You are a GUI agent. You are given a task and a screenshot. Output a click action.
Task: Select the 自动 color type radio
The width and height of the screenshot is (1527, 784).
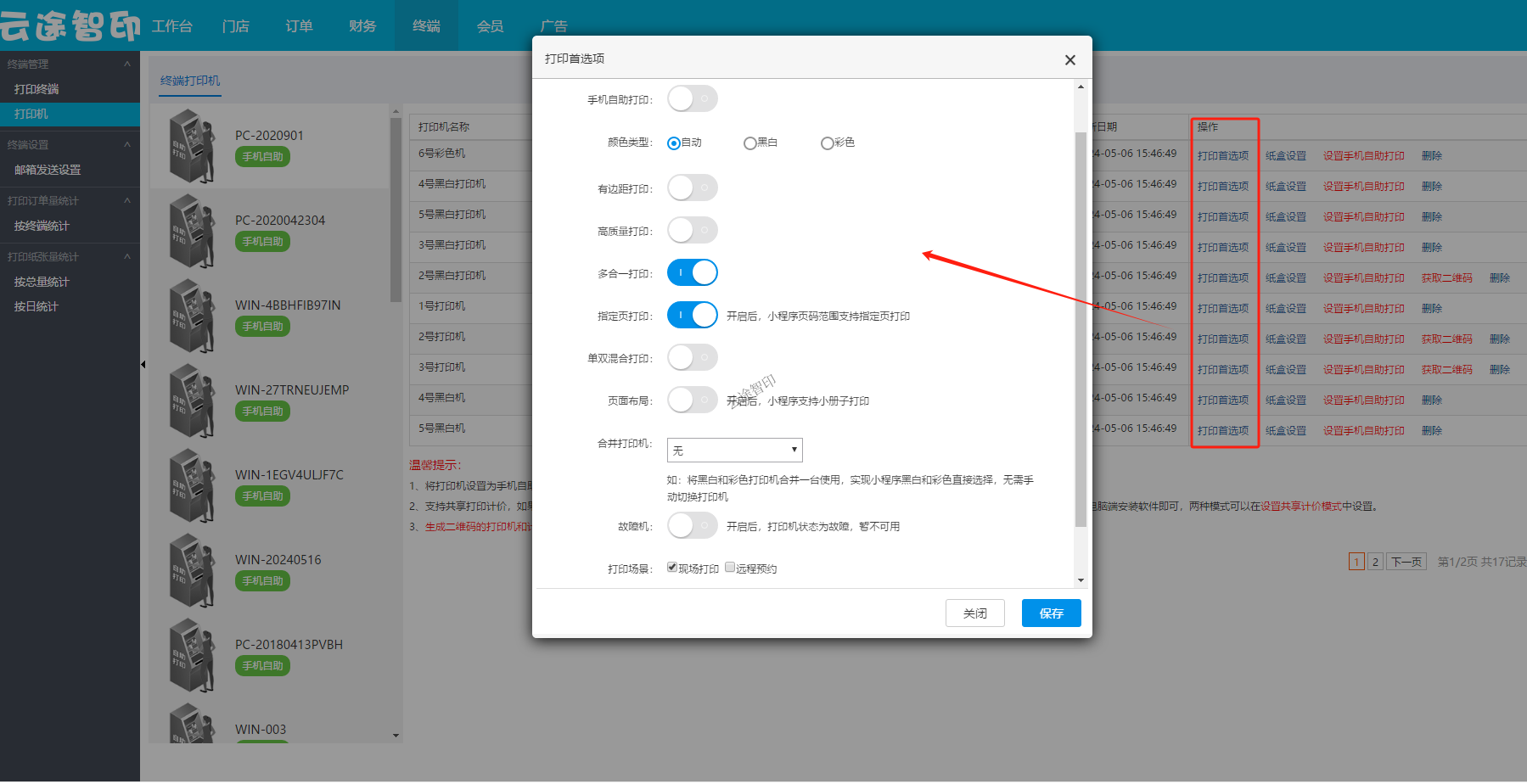click(674, 143)
